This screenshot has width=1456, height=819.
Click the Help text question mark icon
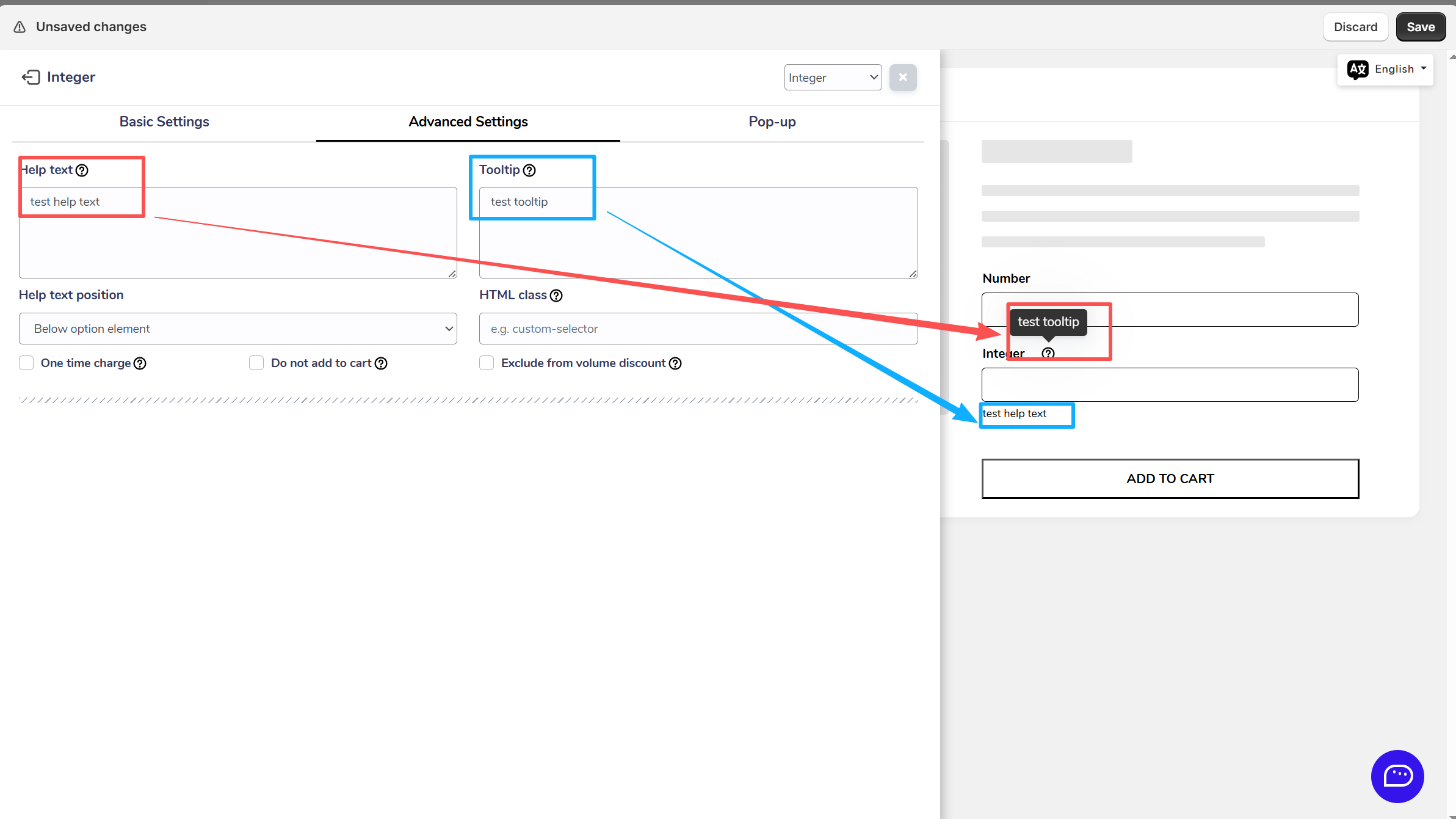[x=82, y=170]
